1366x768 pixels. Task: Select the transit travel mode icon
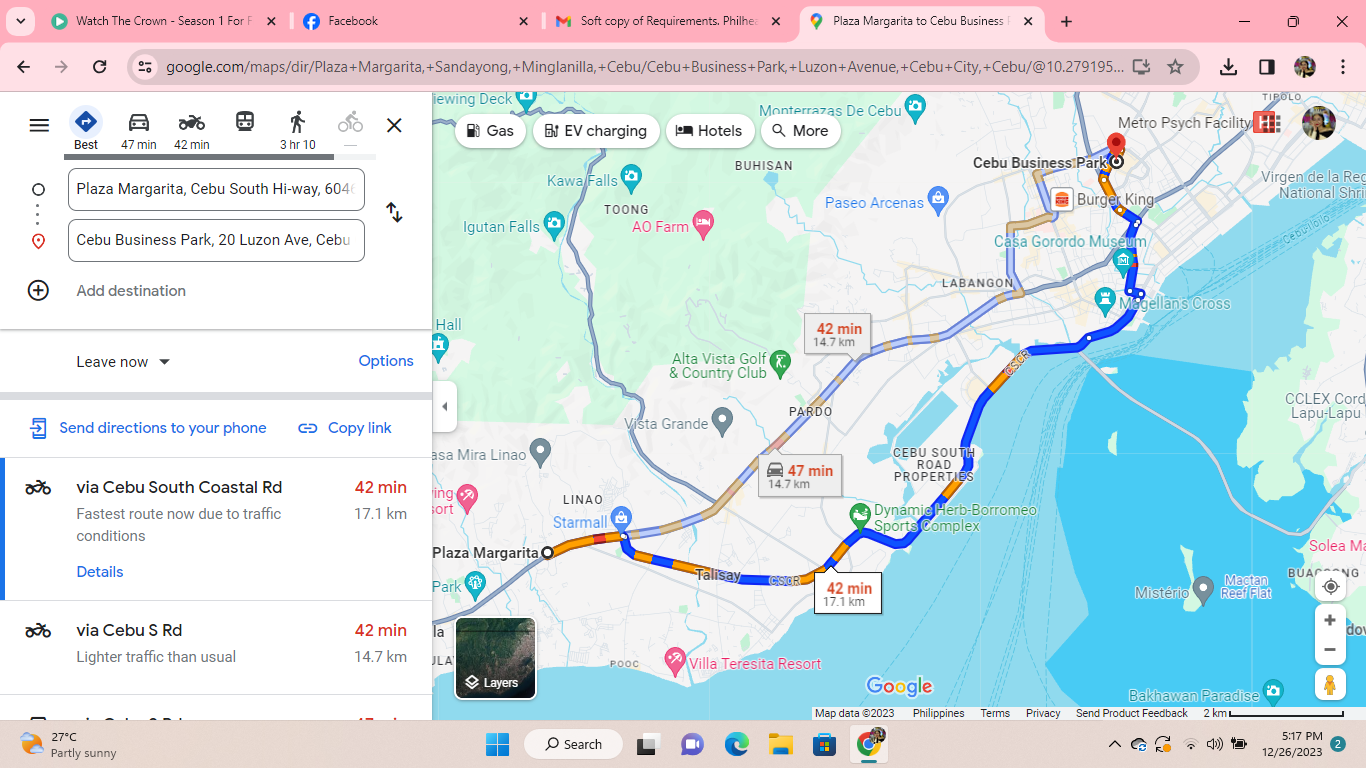pos(245,122)
